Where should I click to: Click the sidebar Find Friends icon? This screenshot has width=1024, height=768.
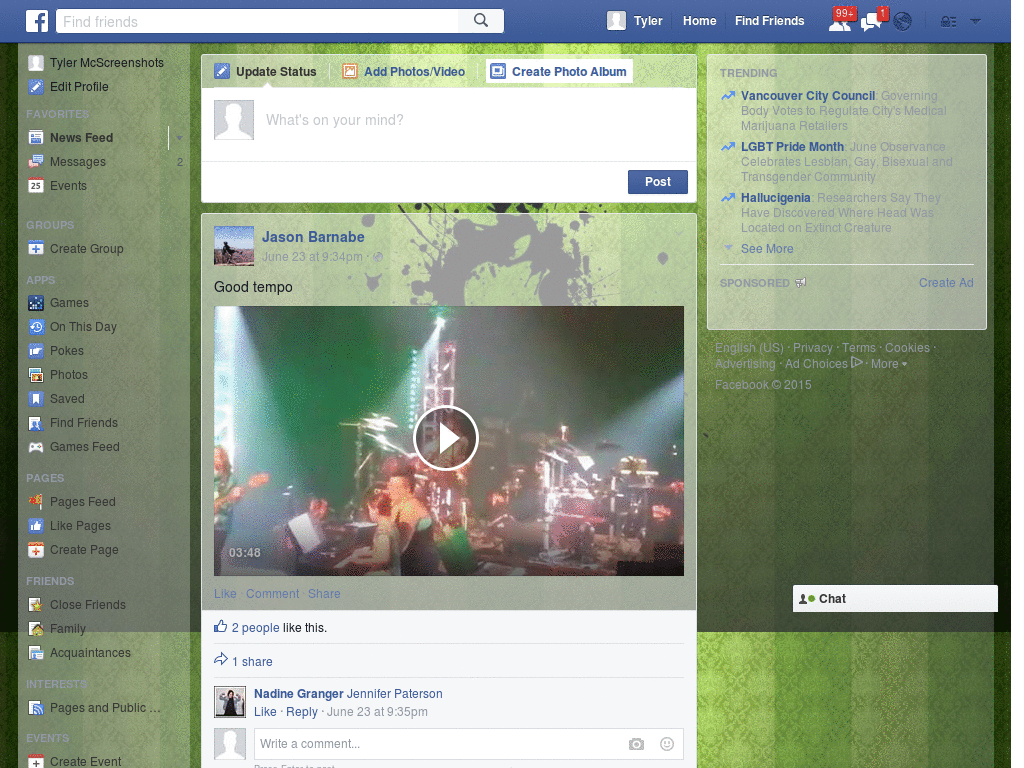pyautogui.click(x=36, y=423)
